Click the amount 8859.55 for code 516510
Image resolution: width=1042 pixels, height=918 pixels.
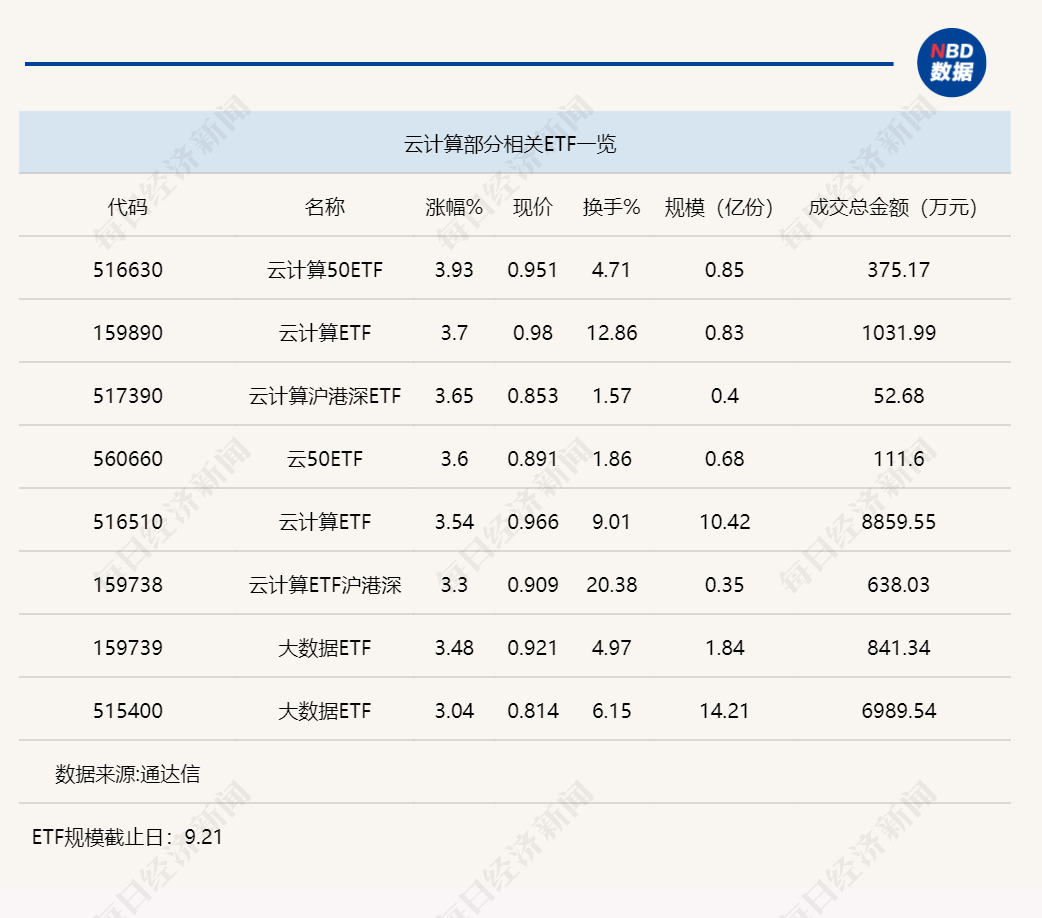[x=897, y=521]
